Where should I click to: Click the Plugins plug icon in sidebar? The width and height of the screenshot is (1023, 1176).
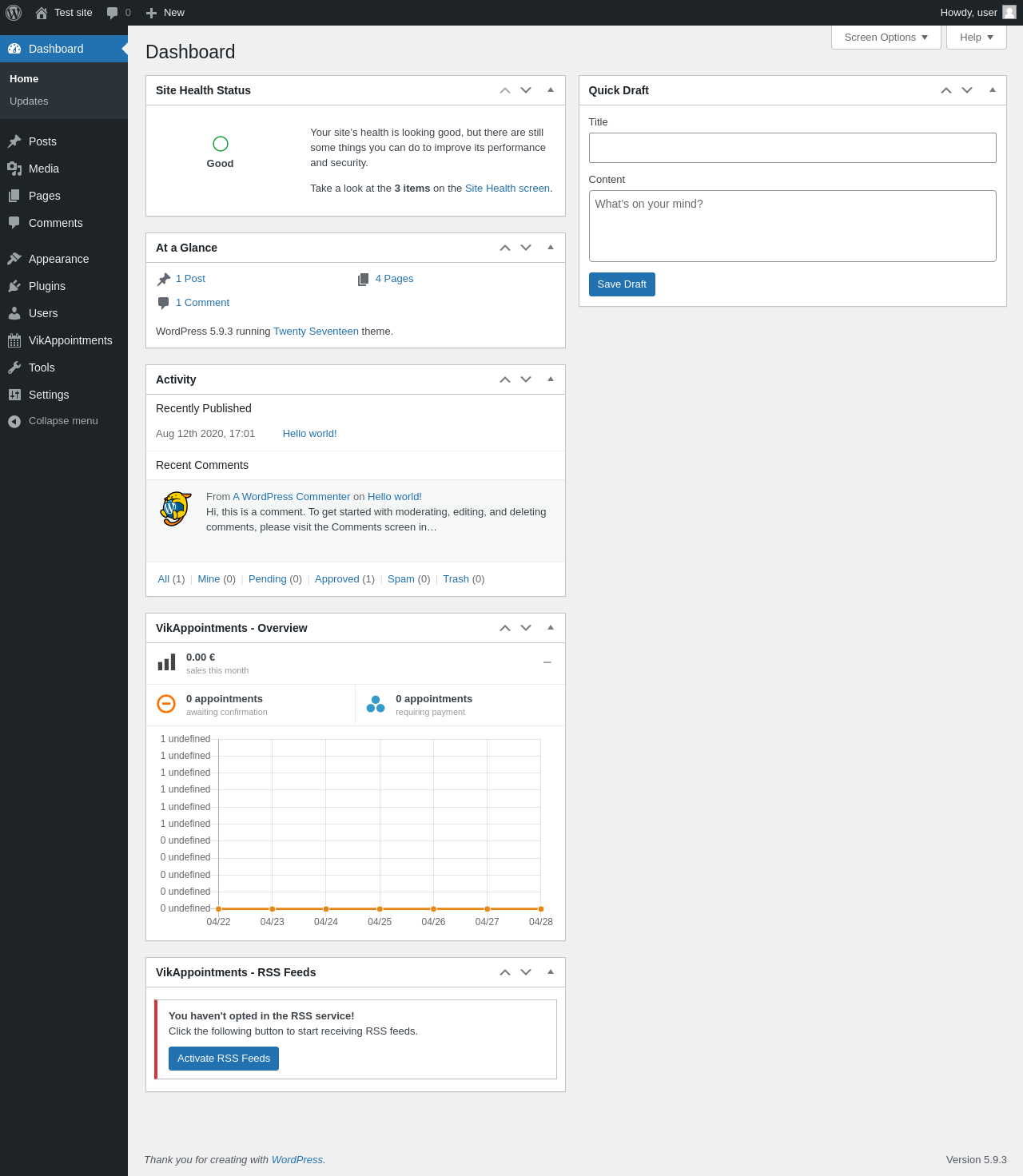point(14,286)
